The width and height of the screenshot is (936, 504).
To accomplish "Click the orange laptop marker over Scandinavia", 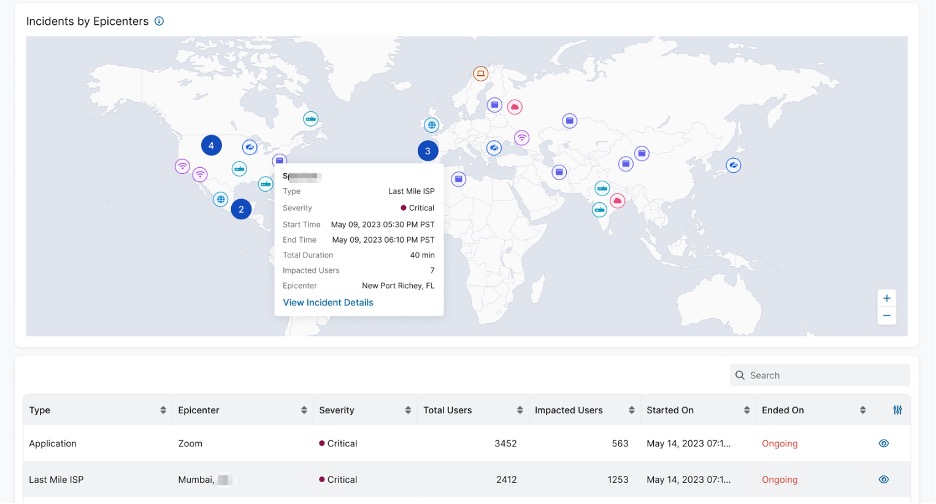I will tap(480, 73).
